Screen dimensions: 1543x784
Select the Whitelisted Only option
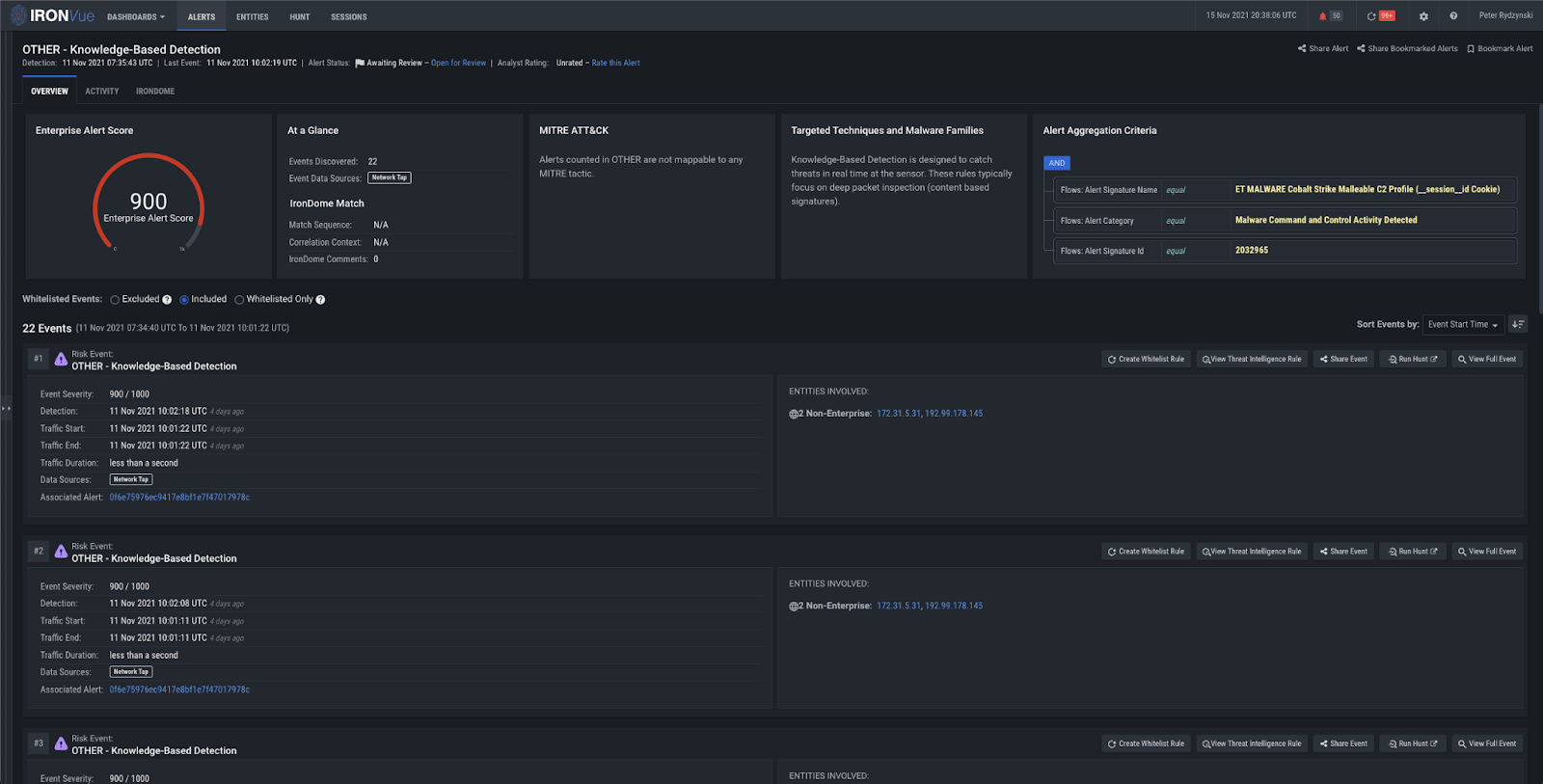[239, 300]
